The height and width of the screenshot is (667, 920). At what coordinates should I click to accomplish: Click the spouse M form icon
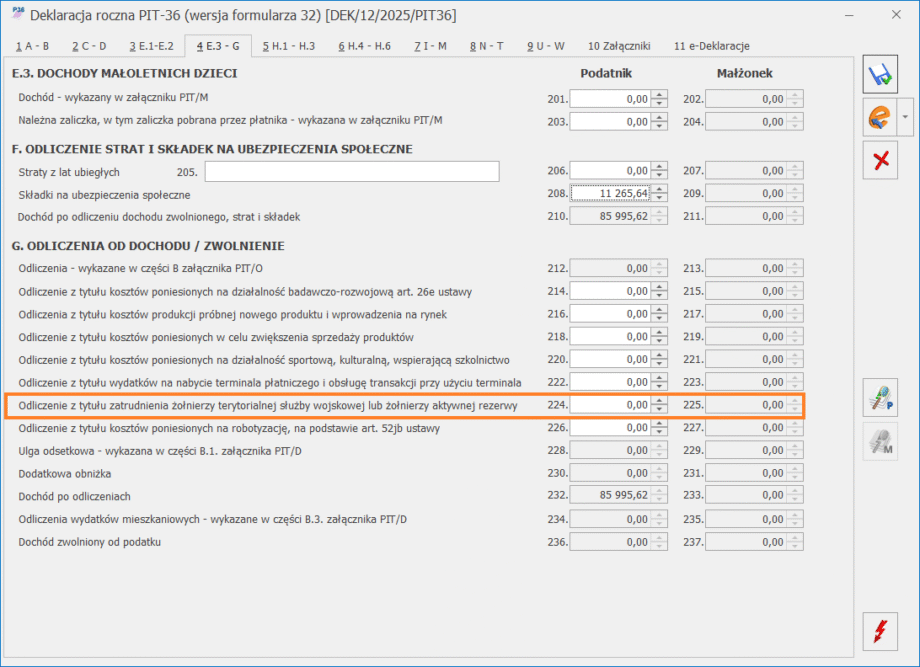coord(880,441)
